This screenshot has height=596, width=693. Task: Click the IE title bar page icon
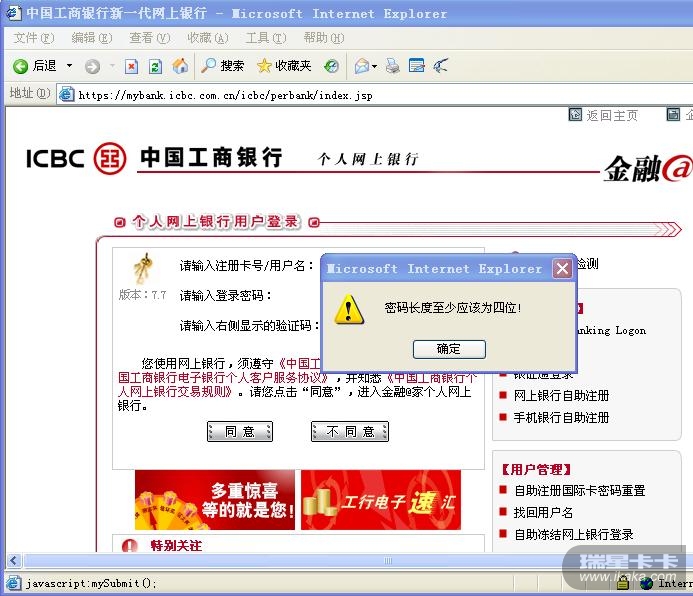pyautogui.click(x=13, y=13)
